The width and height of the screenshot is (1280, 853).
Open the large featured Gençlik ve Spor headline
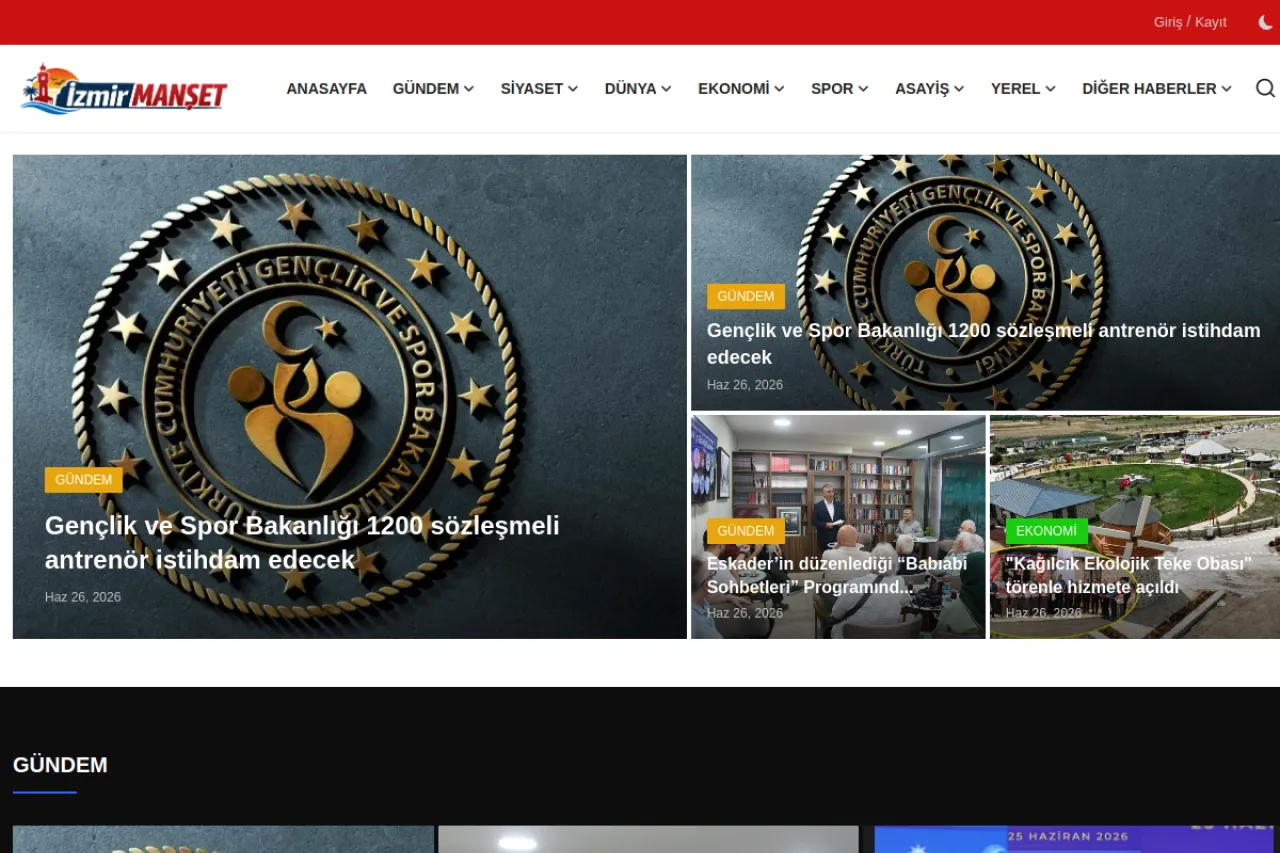coord(302,543)
